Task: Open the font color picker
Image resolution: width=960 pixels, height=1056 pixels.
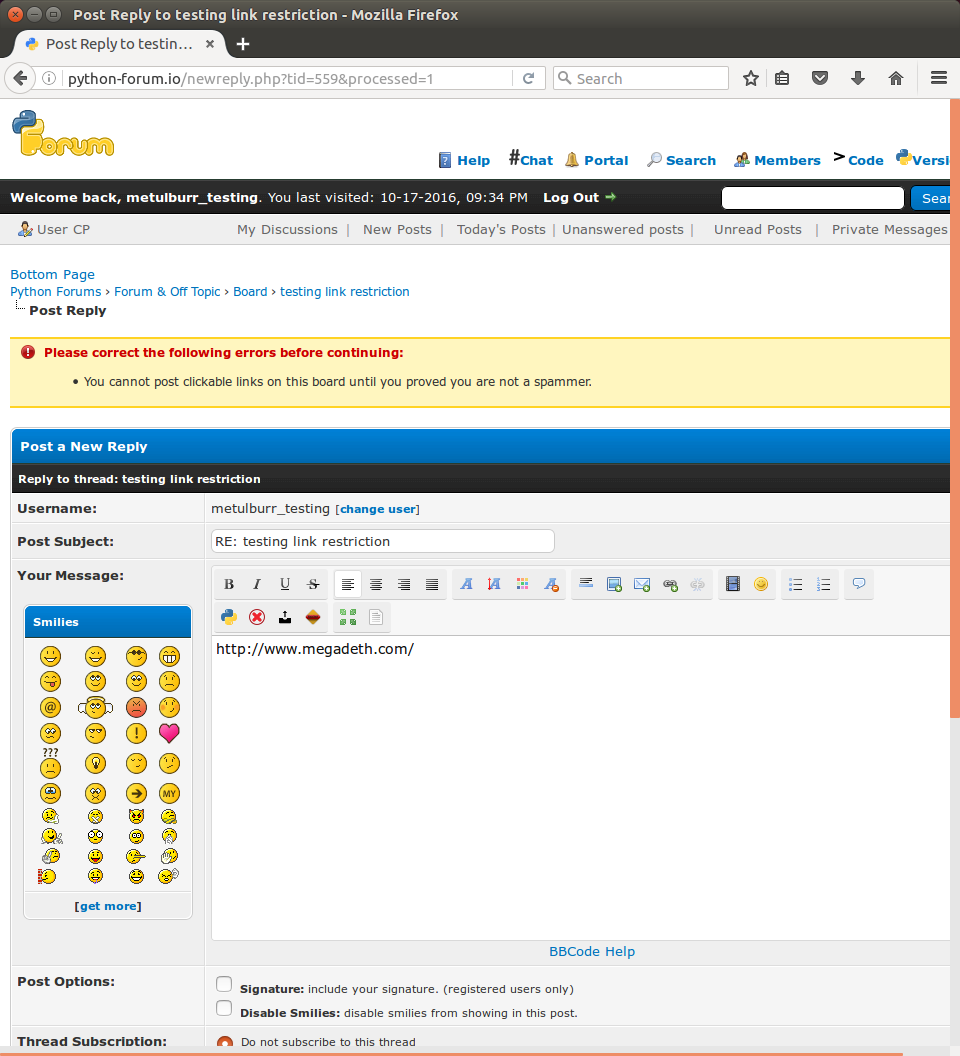Action: pyautogui.click(x=522, y=585)
